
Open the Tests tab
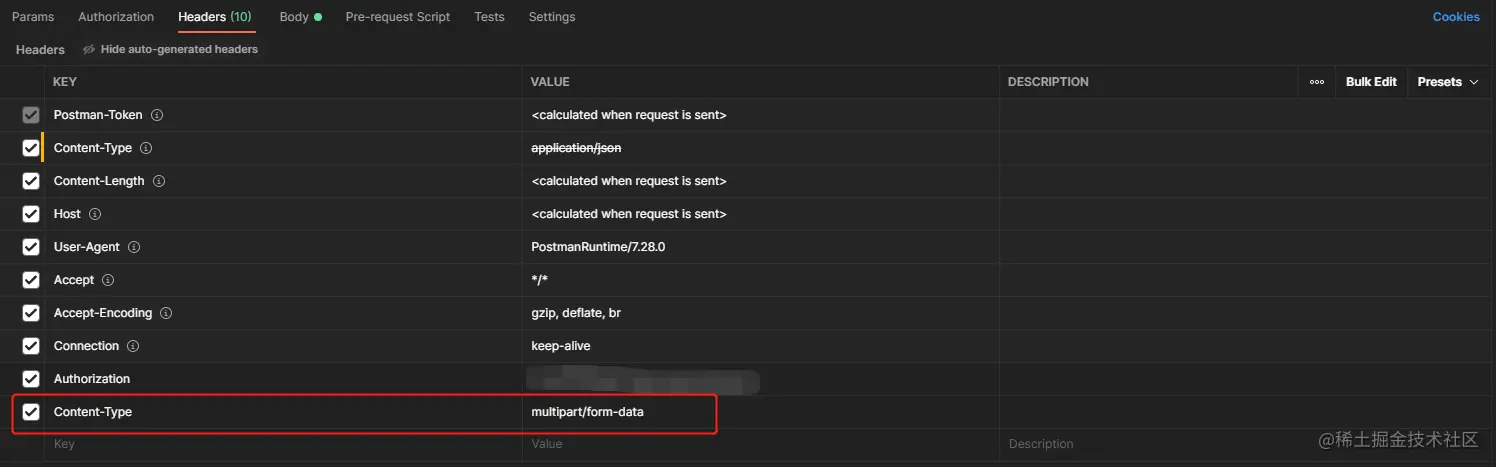tap(489, 17)
